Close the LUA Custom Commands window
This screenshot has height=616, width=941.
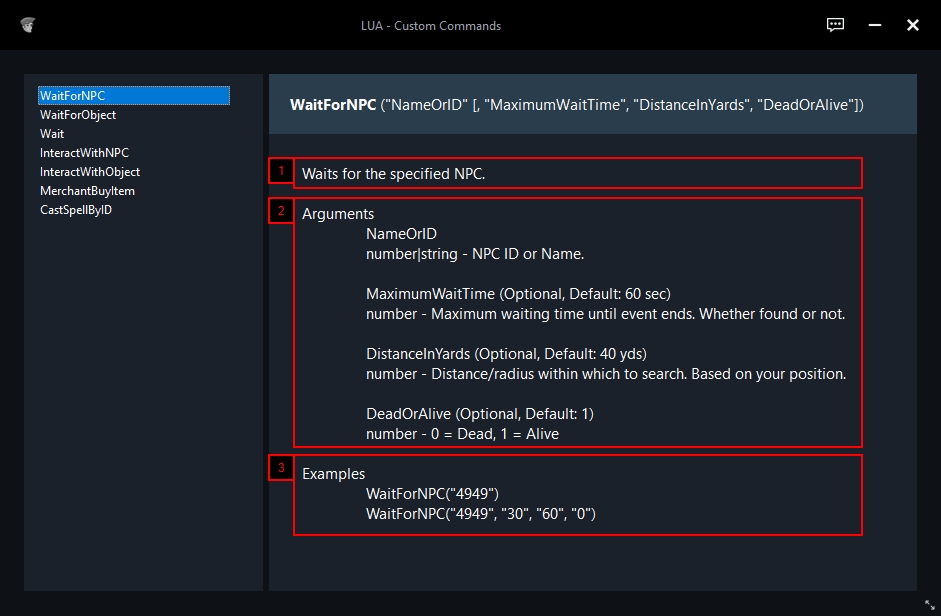click(x=912, y=25)
